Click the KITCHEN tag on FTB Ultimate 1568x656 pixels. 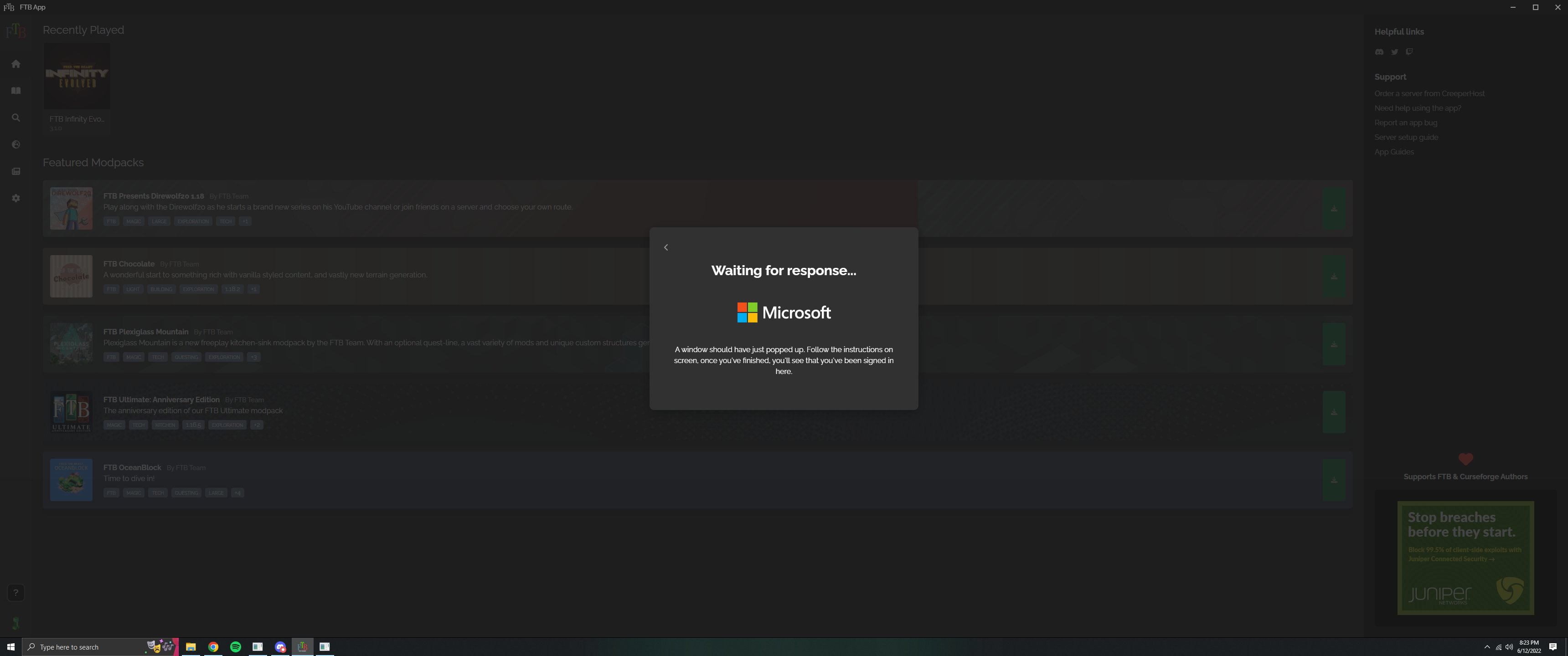point(165,425)
